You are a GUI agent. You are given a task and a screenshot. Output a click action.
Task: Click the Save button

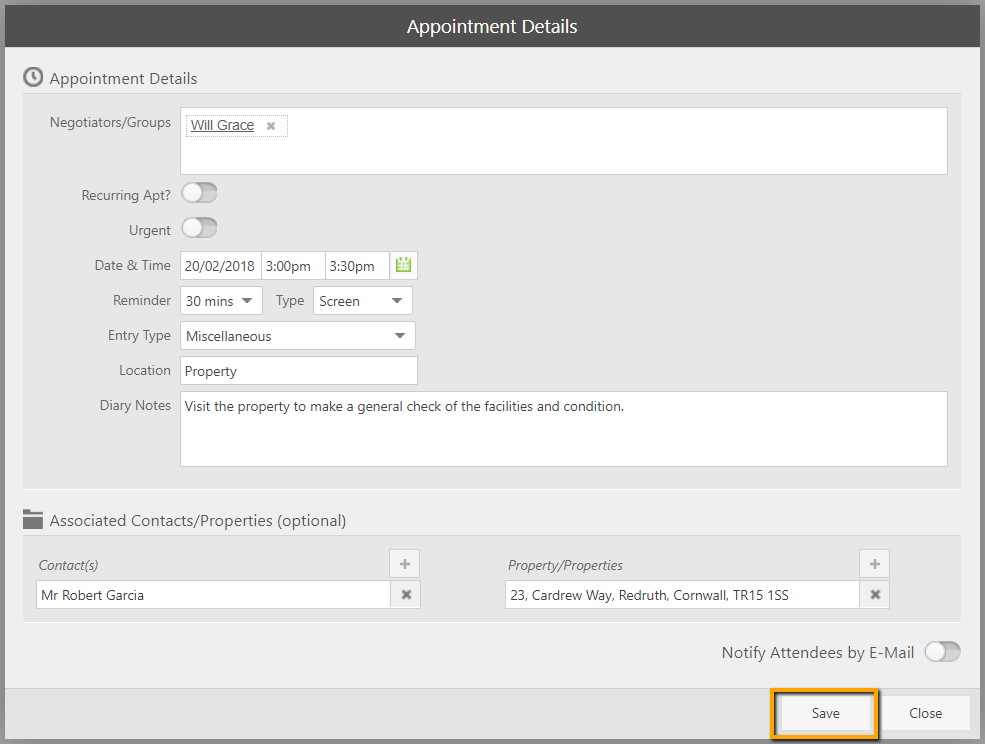click(825, 713)
